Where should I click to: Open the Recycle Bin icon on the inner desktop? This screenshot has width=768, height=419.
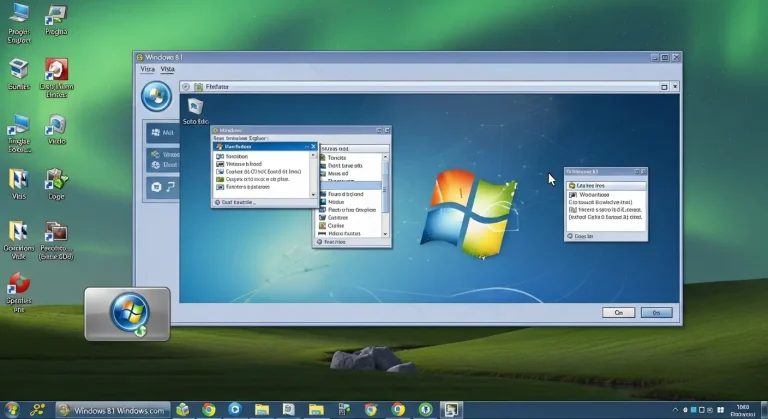[195, 106]
